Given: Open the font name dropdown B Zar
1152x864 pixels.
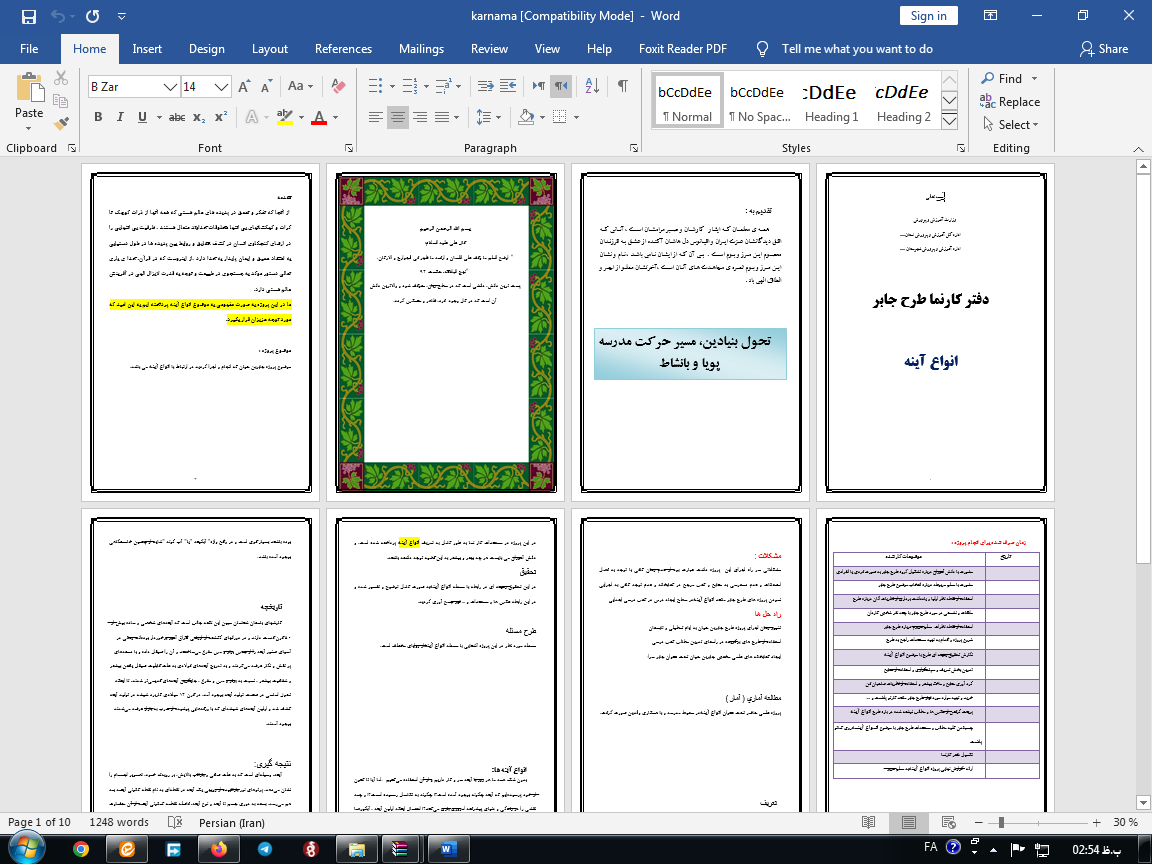Looking at the screenshot, I should click(x=170, y=87).
